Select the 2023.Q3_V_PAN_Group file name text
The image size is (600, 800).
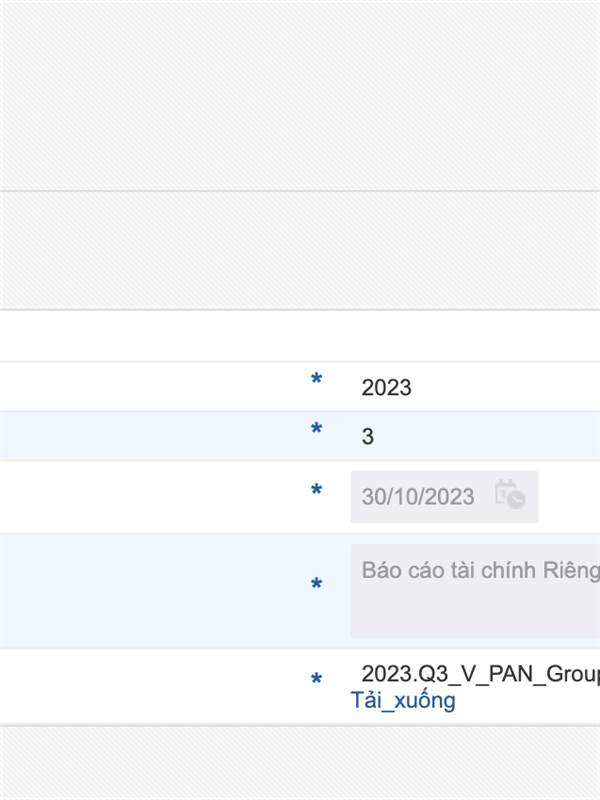pos(481,673)
